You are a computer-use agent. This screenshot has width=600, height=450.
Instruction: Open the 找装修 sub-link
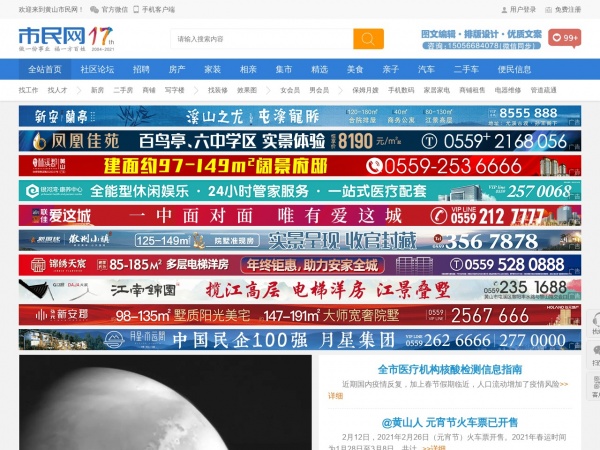click(218, 90)
